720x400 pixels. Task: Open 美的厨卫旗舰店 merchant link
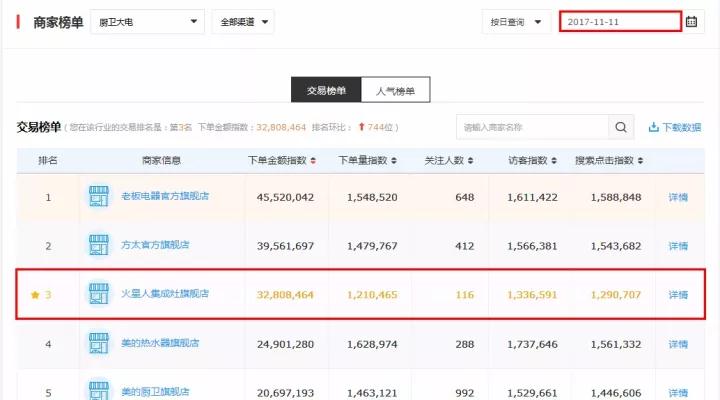155,392
